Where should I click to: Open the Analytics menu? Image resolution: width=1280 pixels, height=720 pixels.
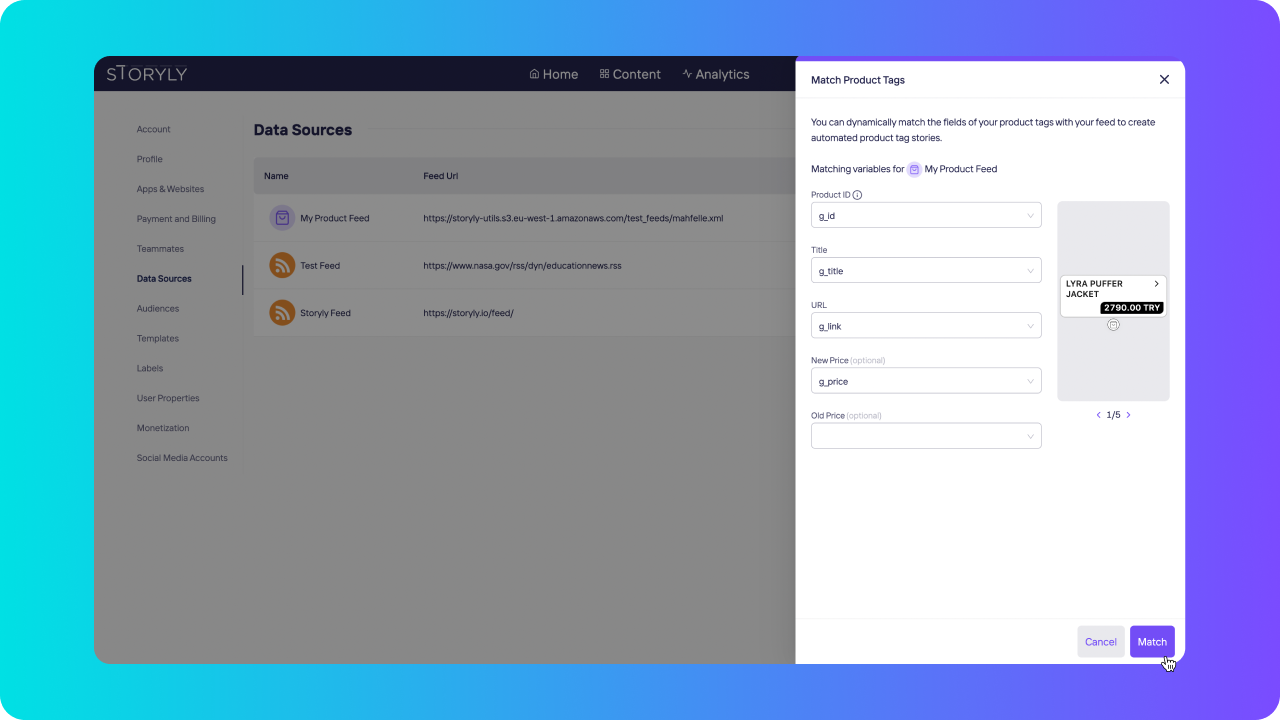coord(716,74)
